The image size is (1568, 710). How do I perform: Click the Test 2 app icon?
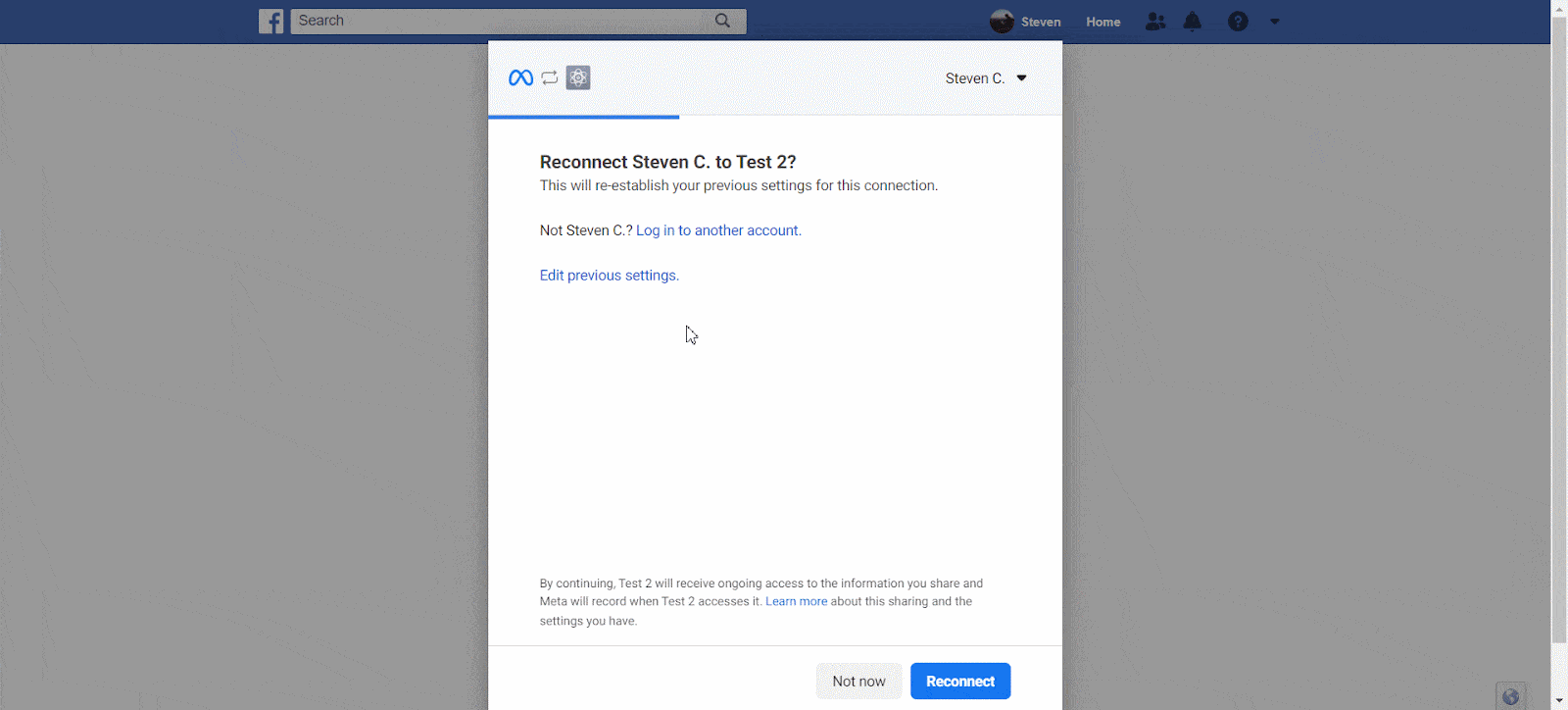[578, 77]
